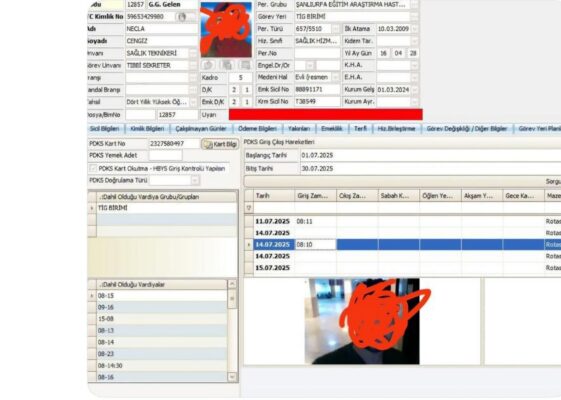Click the Başlangıç Tarihi date field

pyautogui.click(x=430, y=155)
